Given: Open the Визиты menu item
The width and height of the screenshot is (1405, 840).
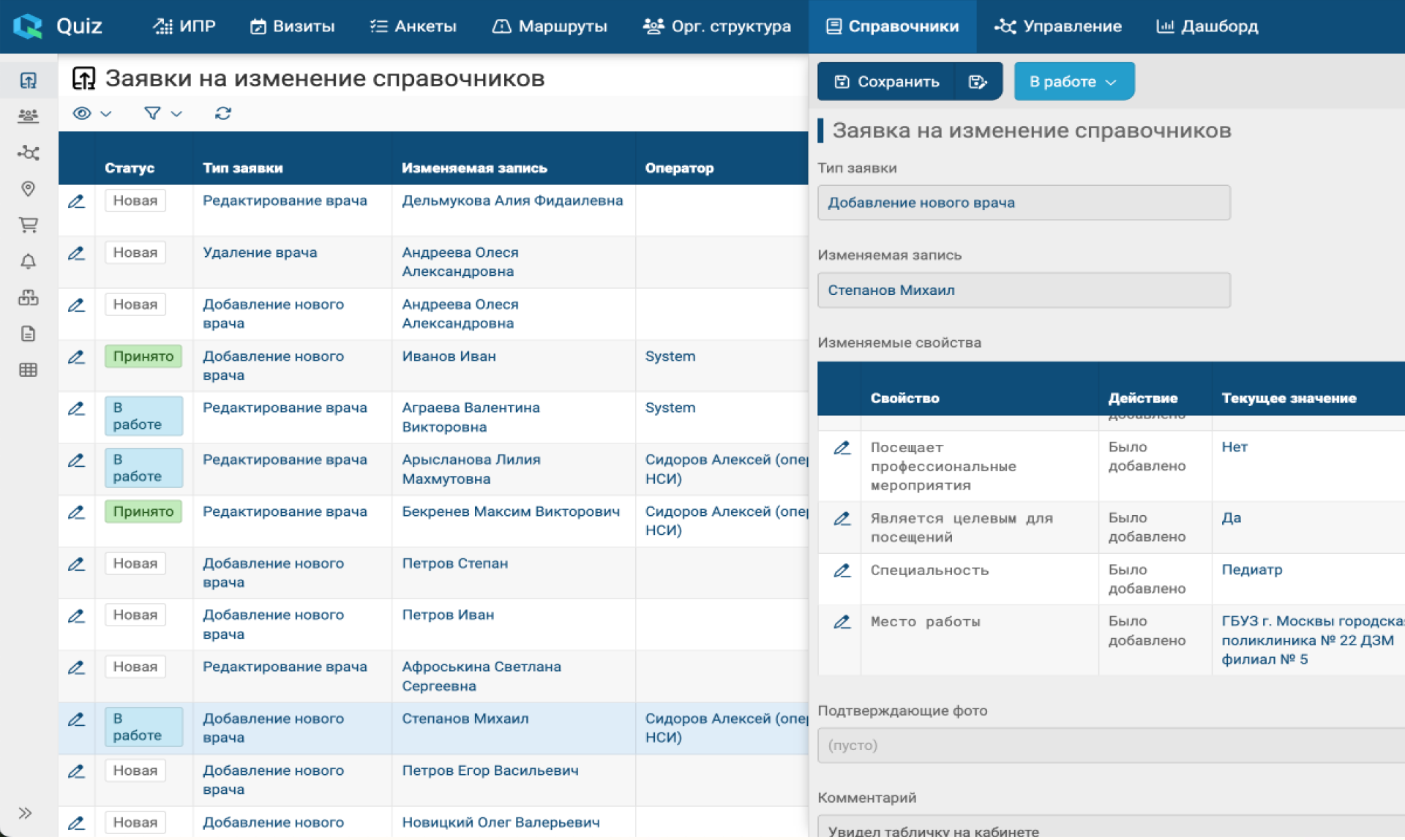Looking at the screenshot, I should pyautogui.click(x=292, y=26).
